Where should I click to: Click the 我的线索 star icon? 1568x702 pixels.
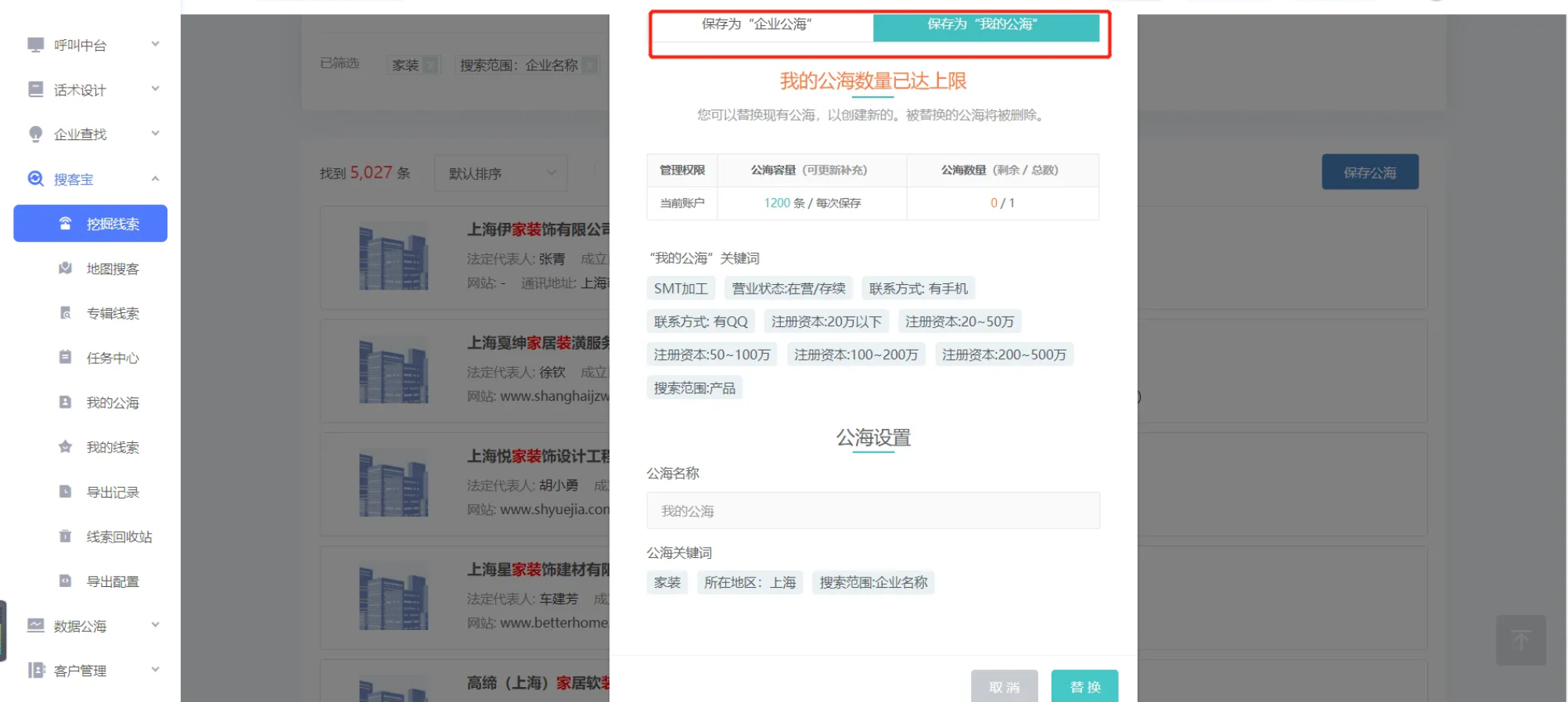click(x=66, y=447)
